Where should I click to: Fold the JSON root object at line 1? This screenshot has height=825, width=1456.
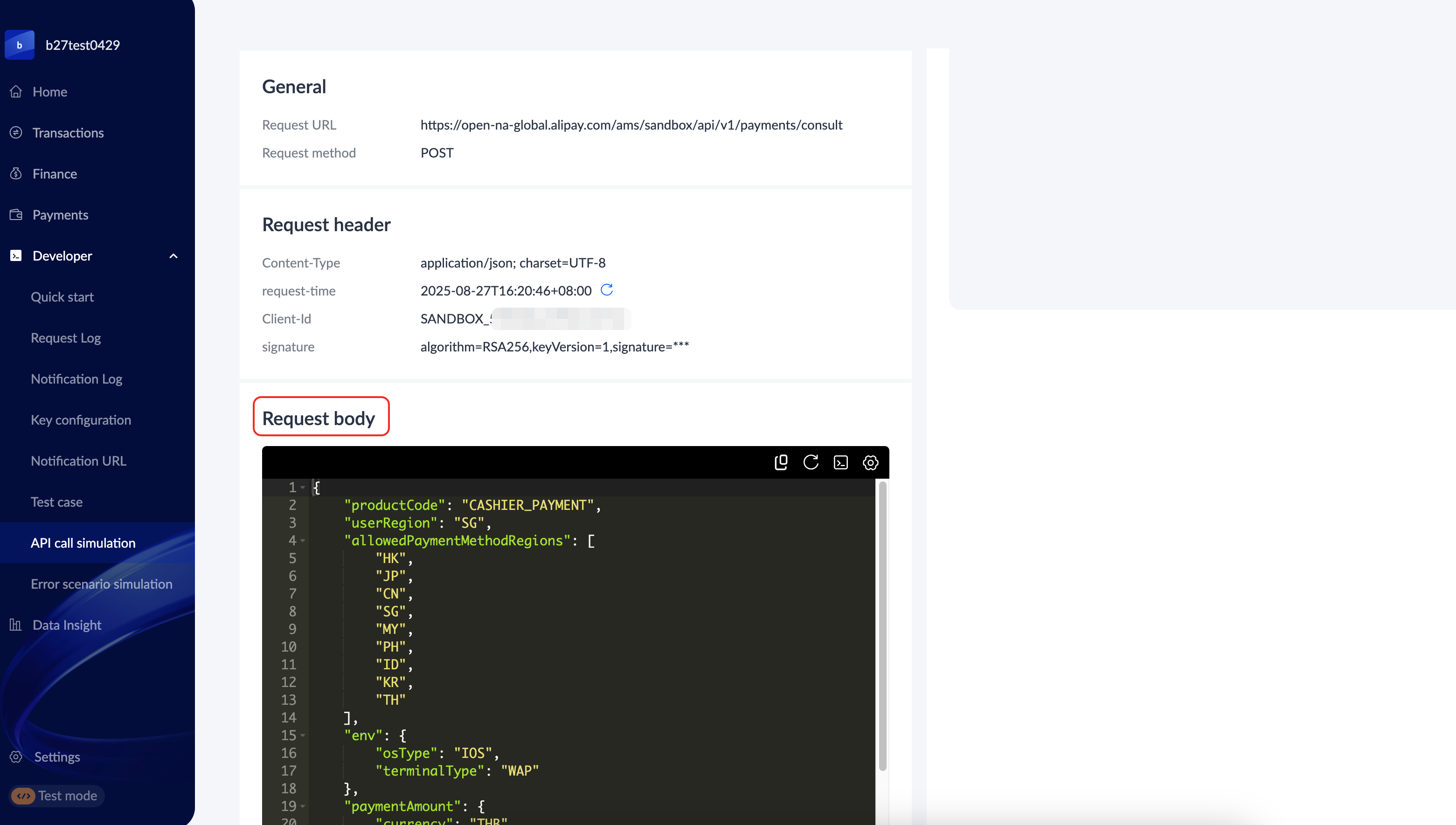(303, 487)
